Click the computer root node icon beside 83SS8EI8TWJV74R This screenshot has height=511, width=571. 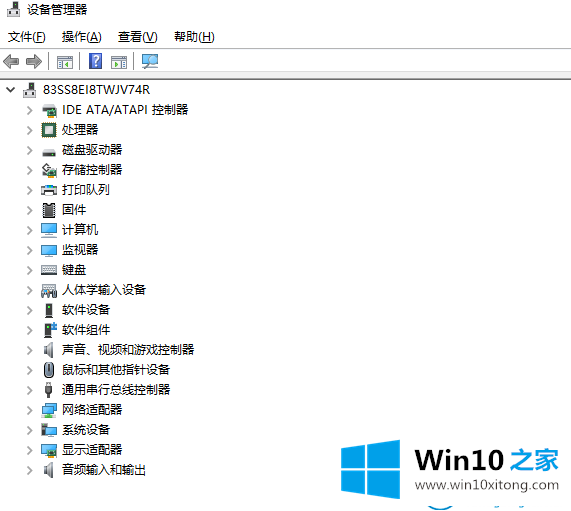click(x=29, y=90)
